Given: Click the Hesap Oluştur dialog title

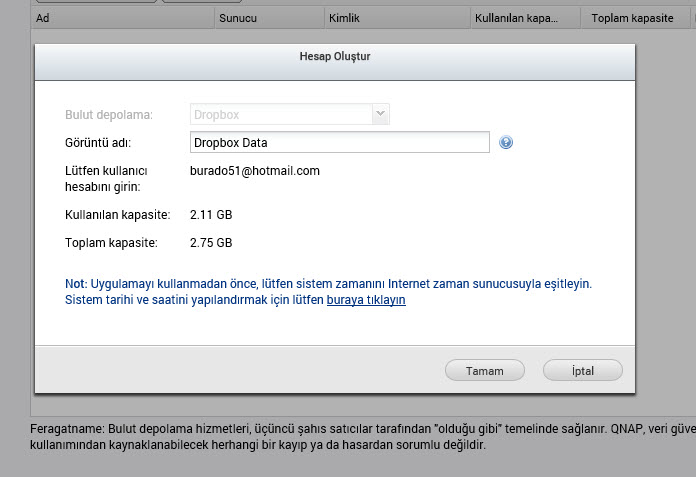Looking at the screenshot, I should click(335, 56).
